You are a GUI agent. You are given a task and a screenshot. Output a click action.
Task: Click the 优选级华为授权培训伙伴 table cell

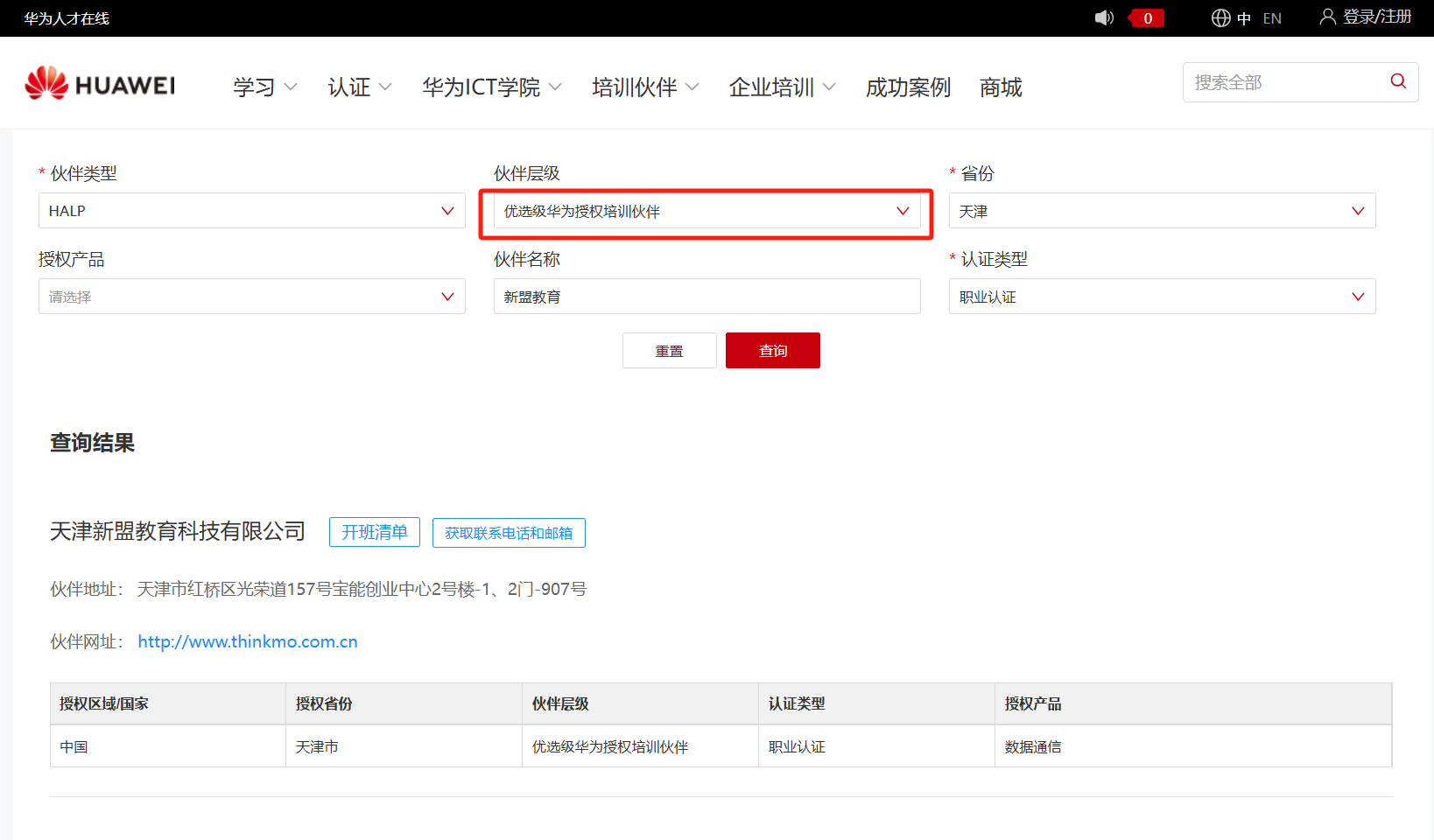click(x=640, y=746)
